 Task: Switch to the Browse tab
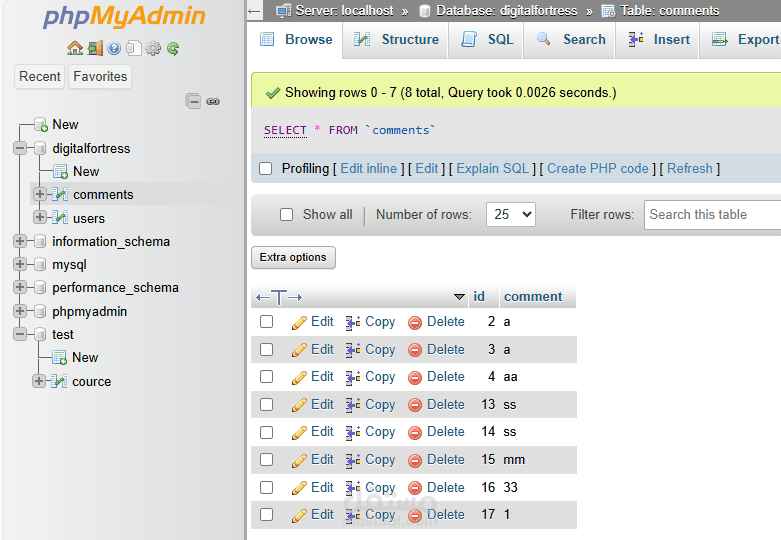pos(295,40)
